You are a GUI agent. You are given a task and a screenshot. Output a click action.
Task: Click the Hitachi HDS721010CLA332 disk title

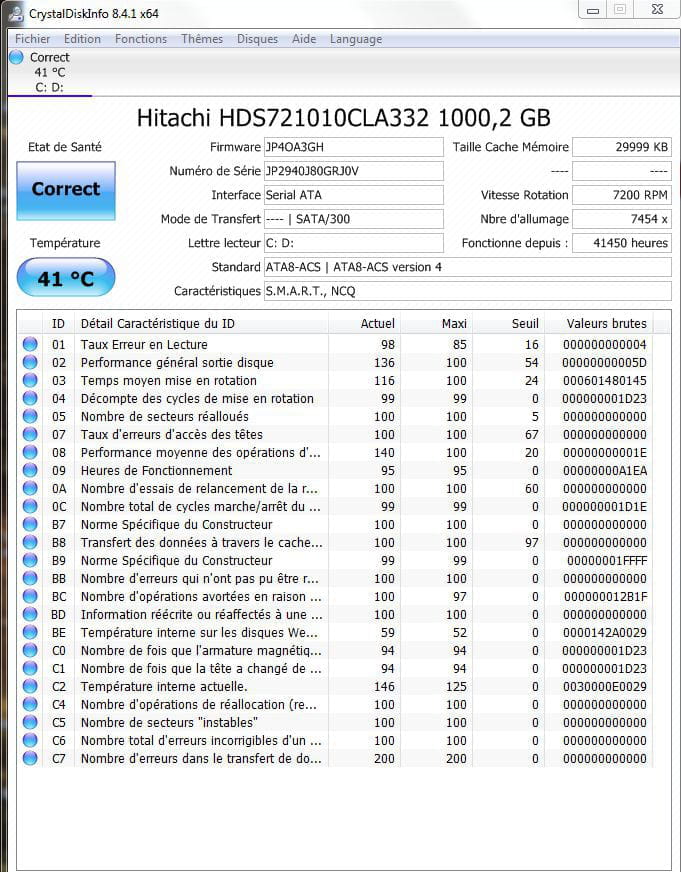pos(344,118)
